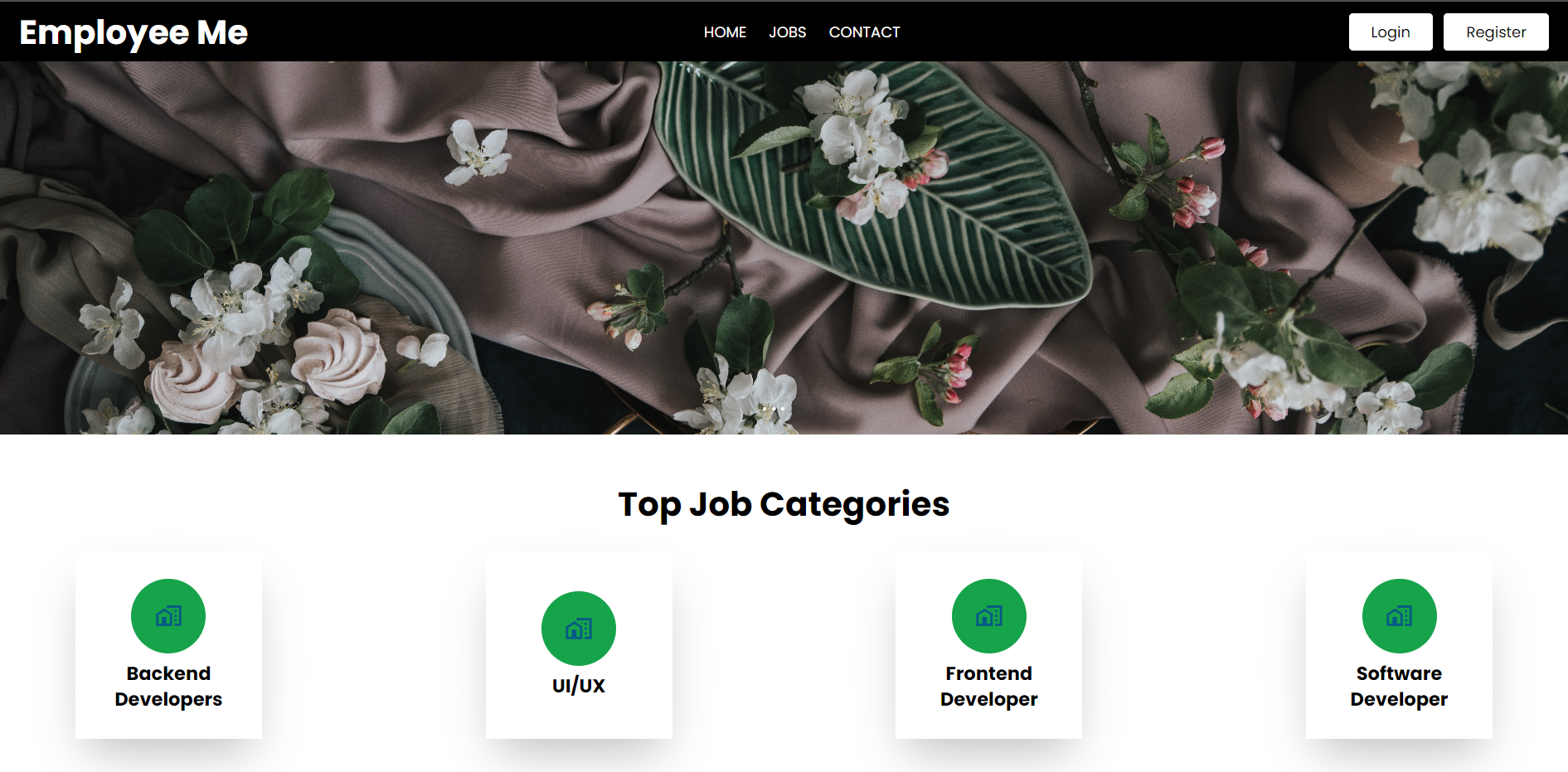Viewport: 1568px width, 772px height.
Task: Open the CONTACT menu item
Action: pyautogui.click(x=865, y=32)
